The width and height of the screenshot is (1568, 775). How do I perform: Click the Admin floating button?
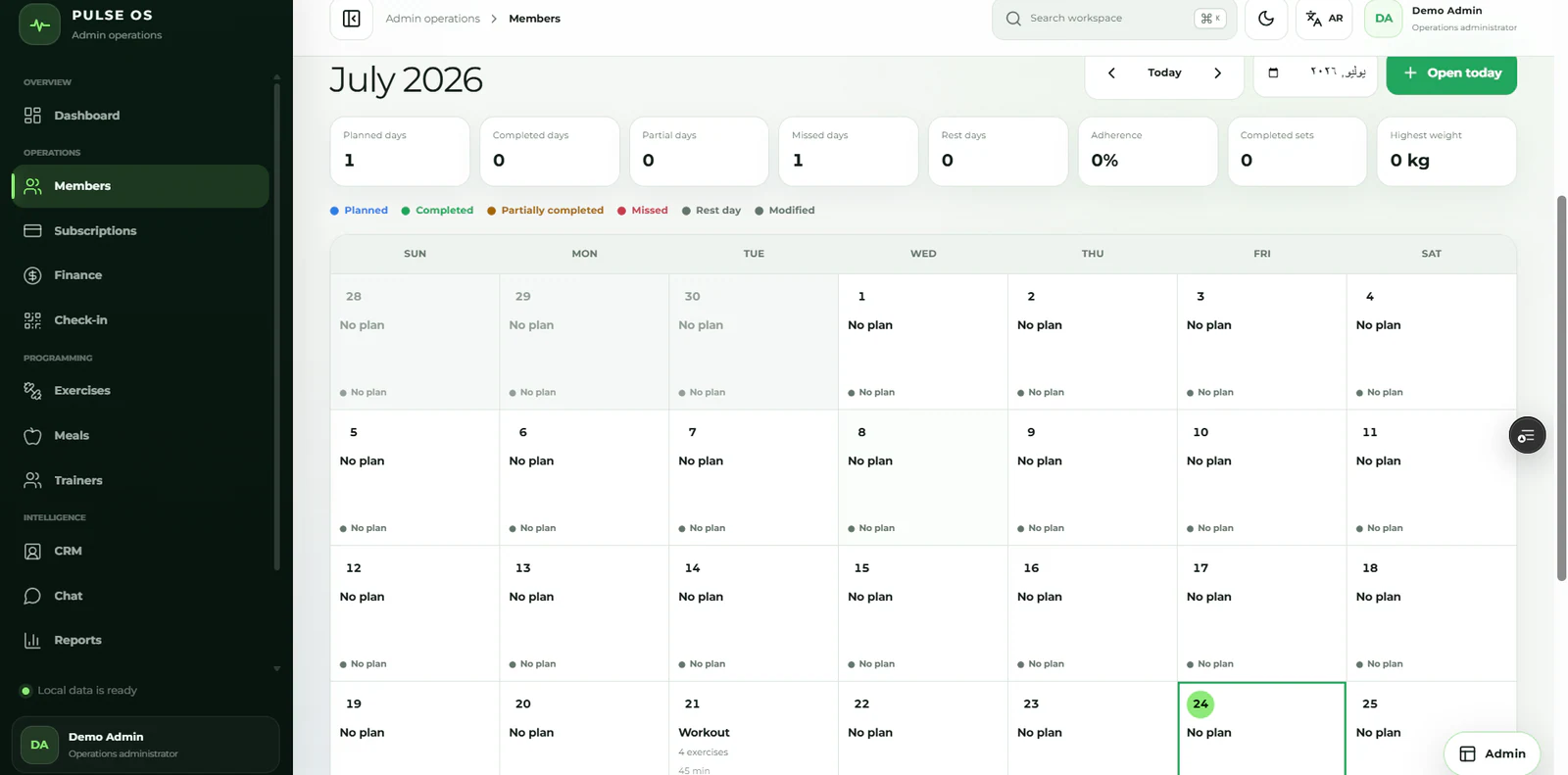click(1492, 753)
